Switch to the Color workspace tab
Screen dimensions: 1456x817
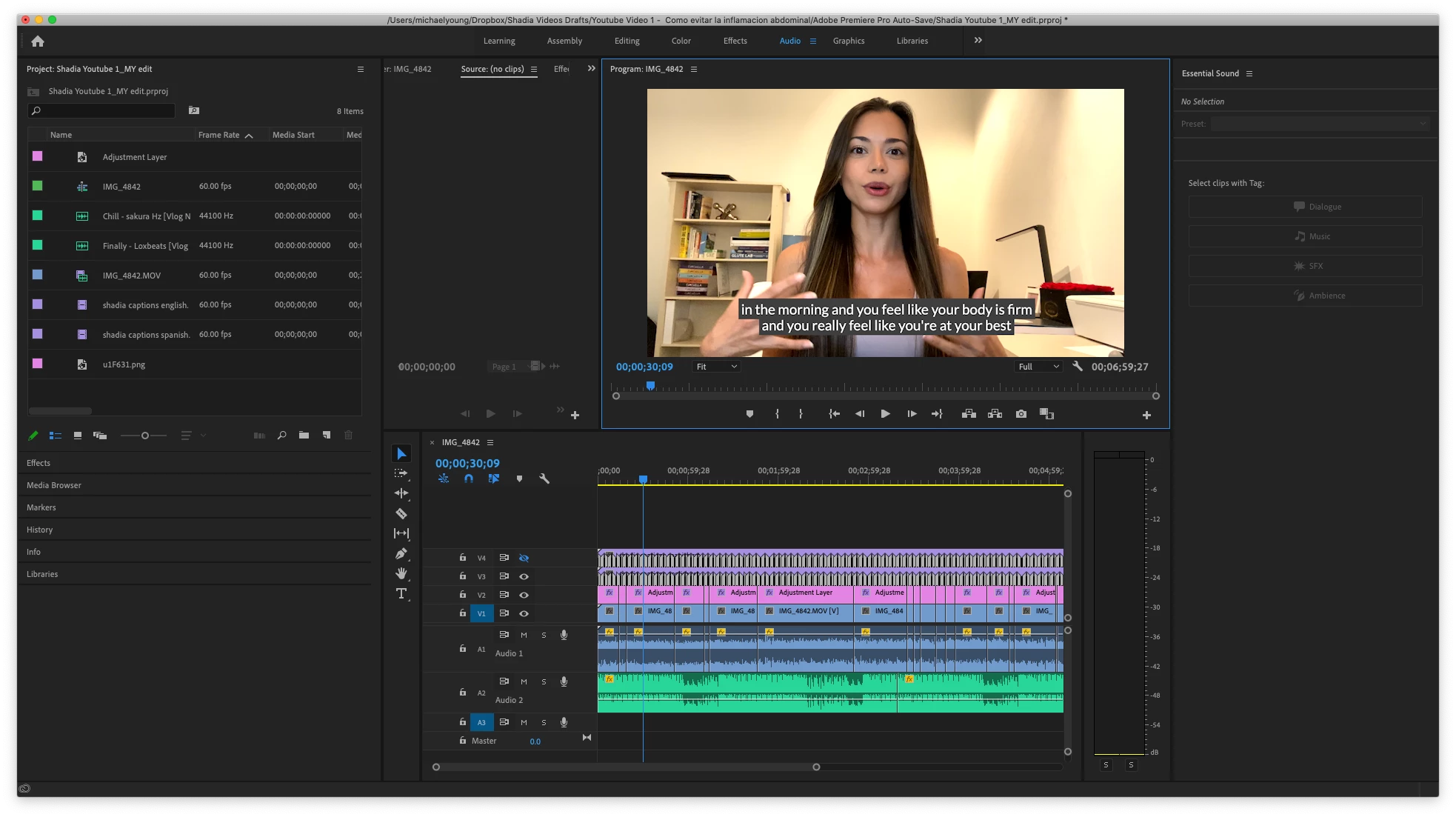[x=681, y=41]
